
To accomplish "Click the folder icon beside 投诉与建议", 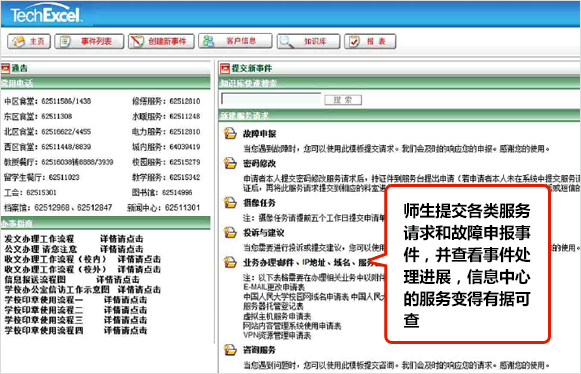I will [x=230, y=232].
